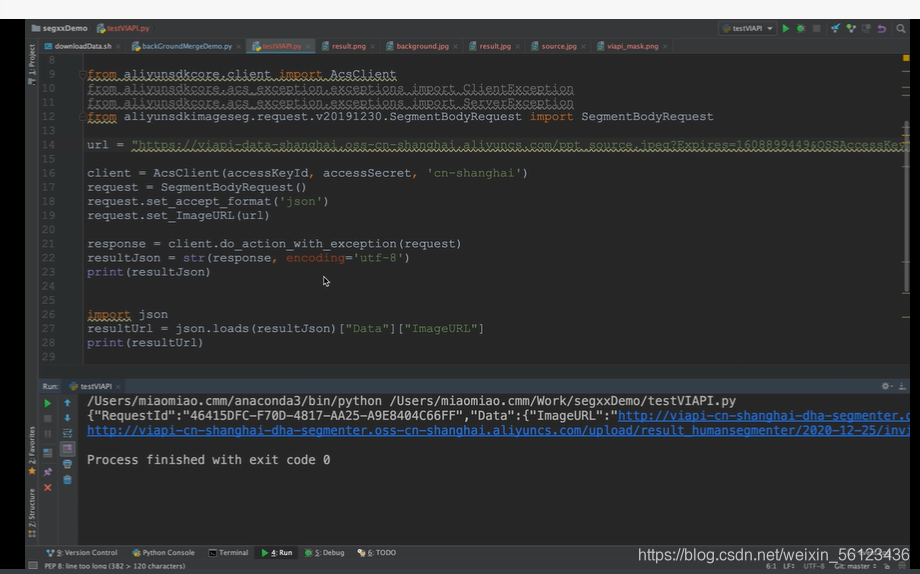Click the line 14 url string
Image resolution: width=920 pixels, height=574 pixels.
(520, 145)
